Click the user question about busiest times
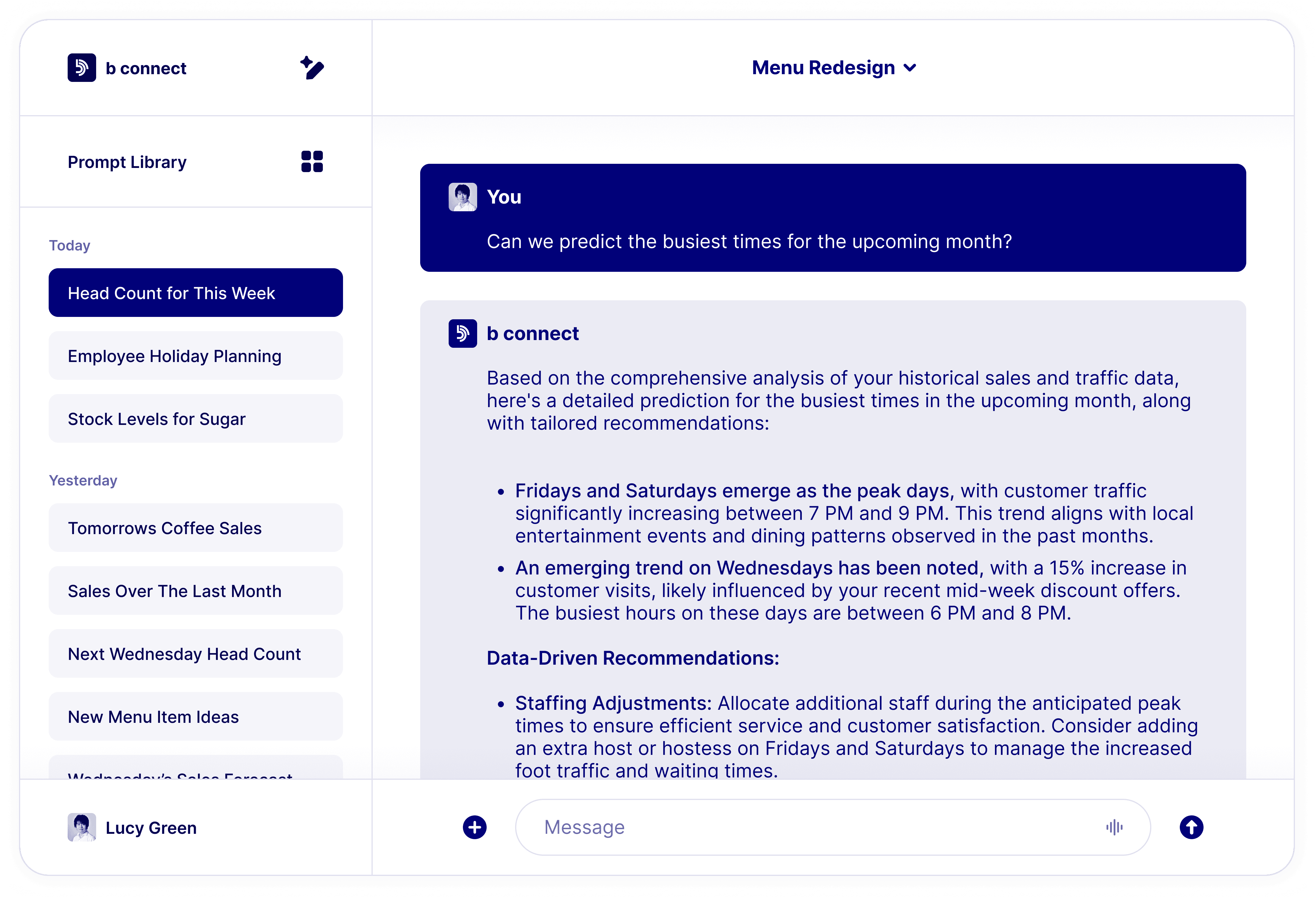 [749, 242]
